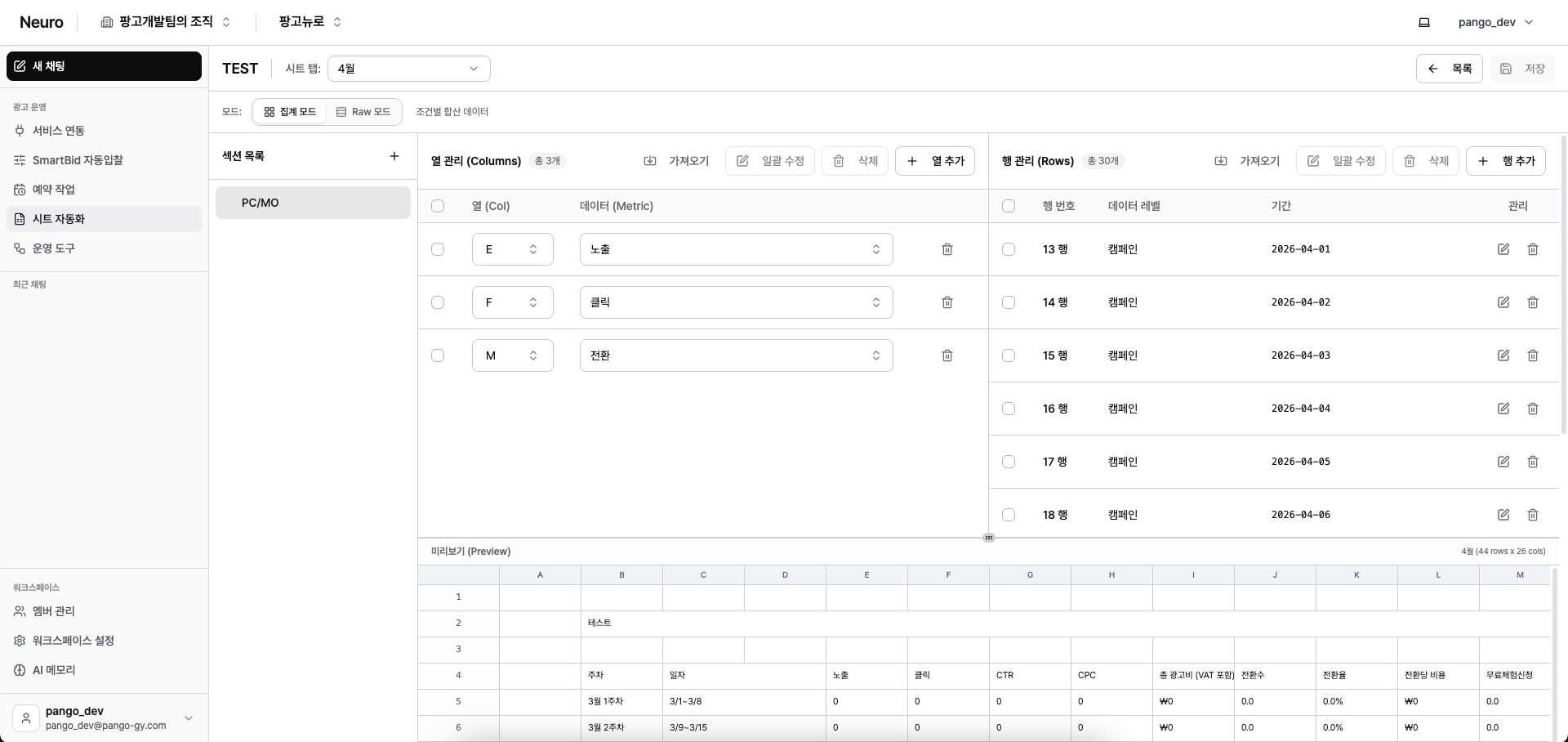Viewport: 1568px width, 742px height.
Task: Click 행 추가 button
Action: [1506, 161]
